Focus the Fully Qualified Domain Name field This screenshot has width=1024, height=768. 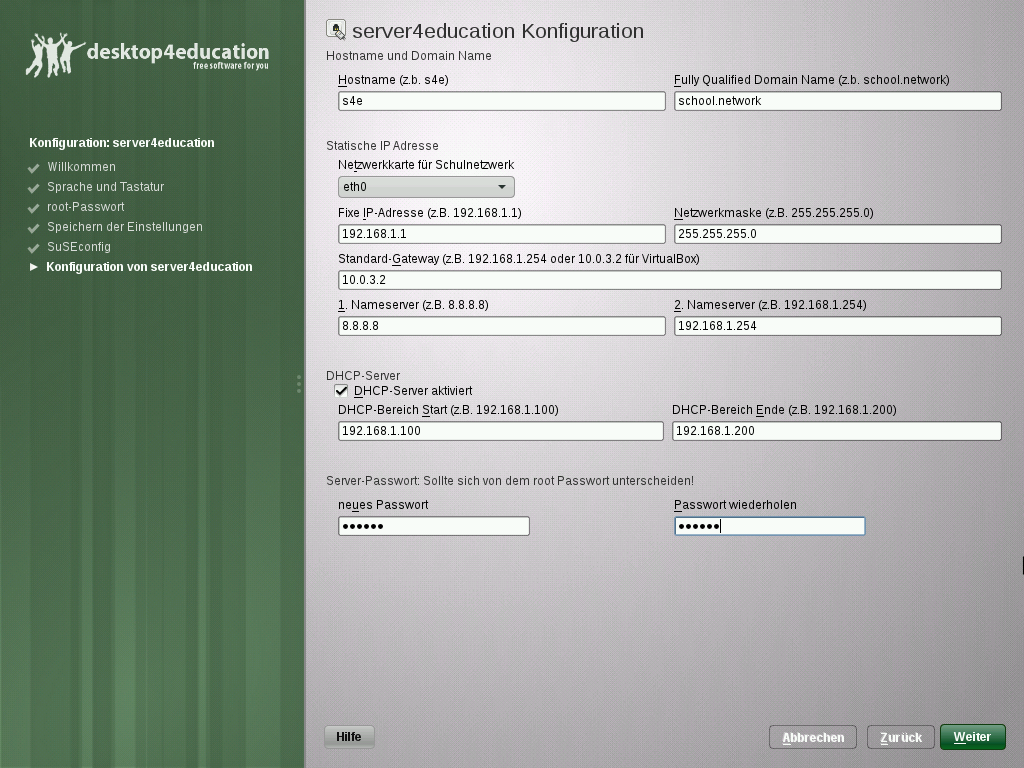[x=837, y=101]
